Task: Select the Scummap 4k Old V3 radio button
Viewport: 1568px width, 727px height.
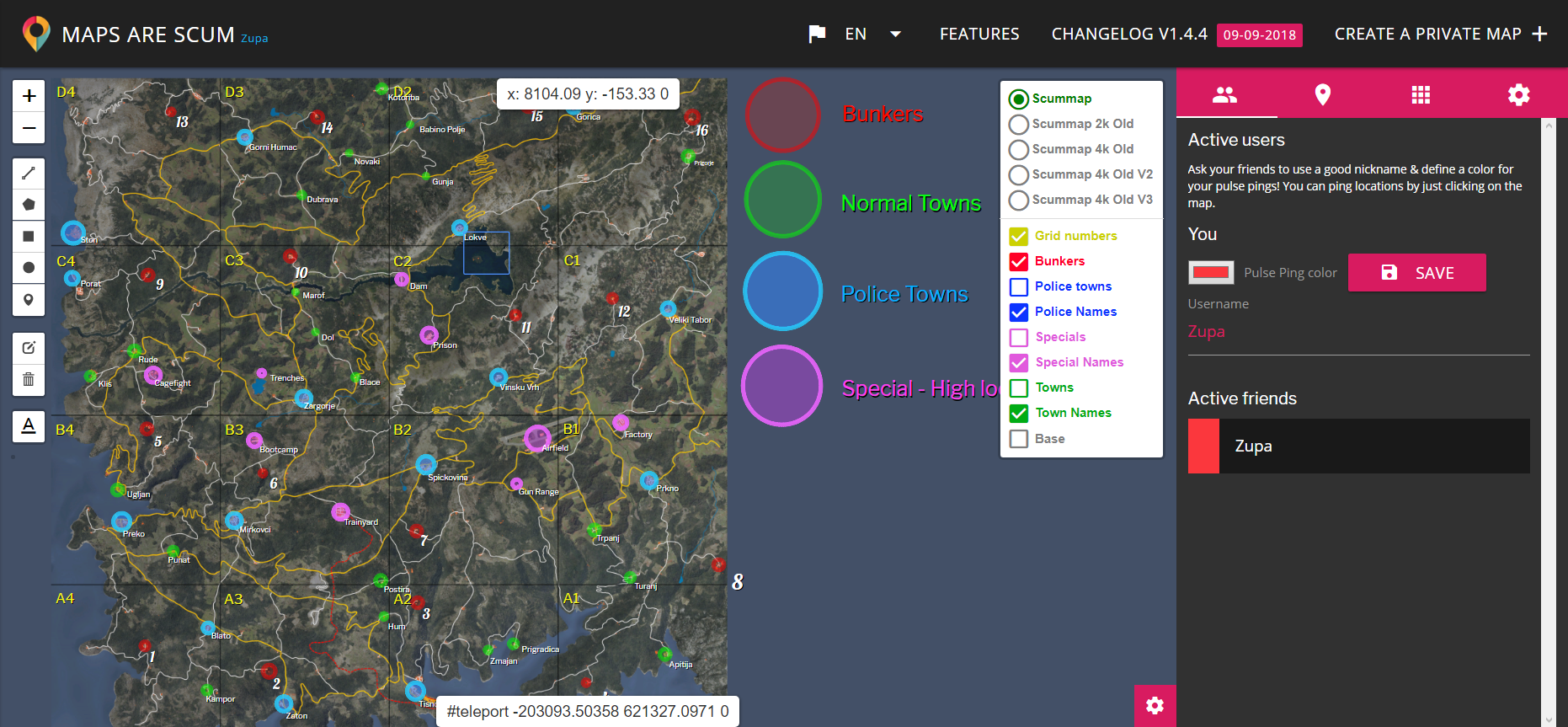Action: click(1019, 200)
